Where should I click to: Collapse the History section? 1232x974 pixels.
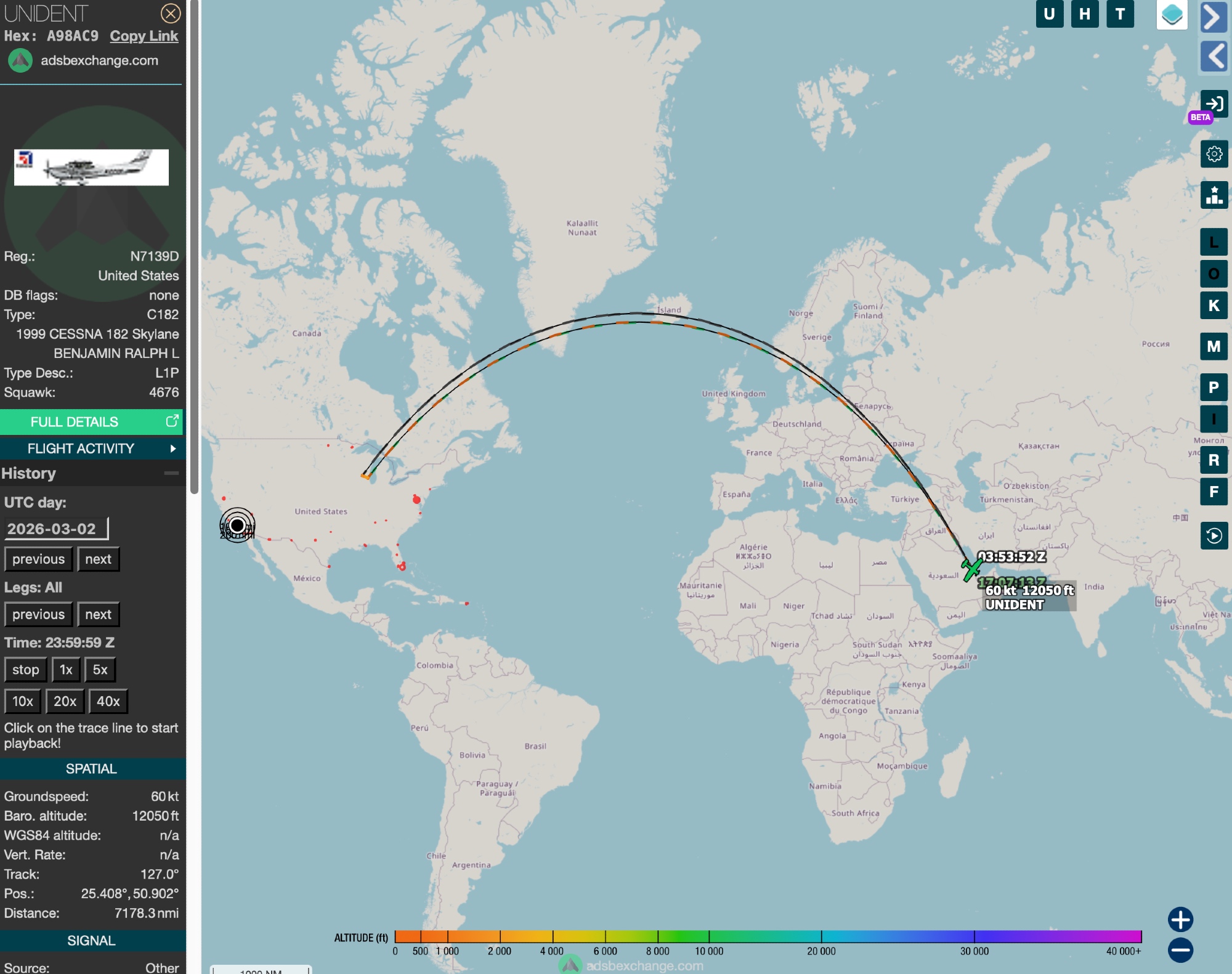171,473
